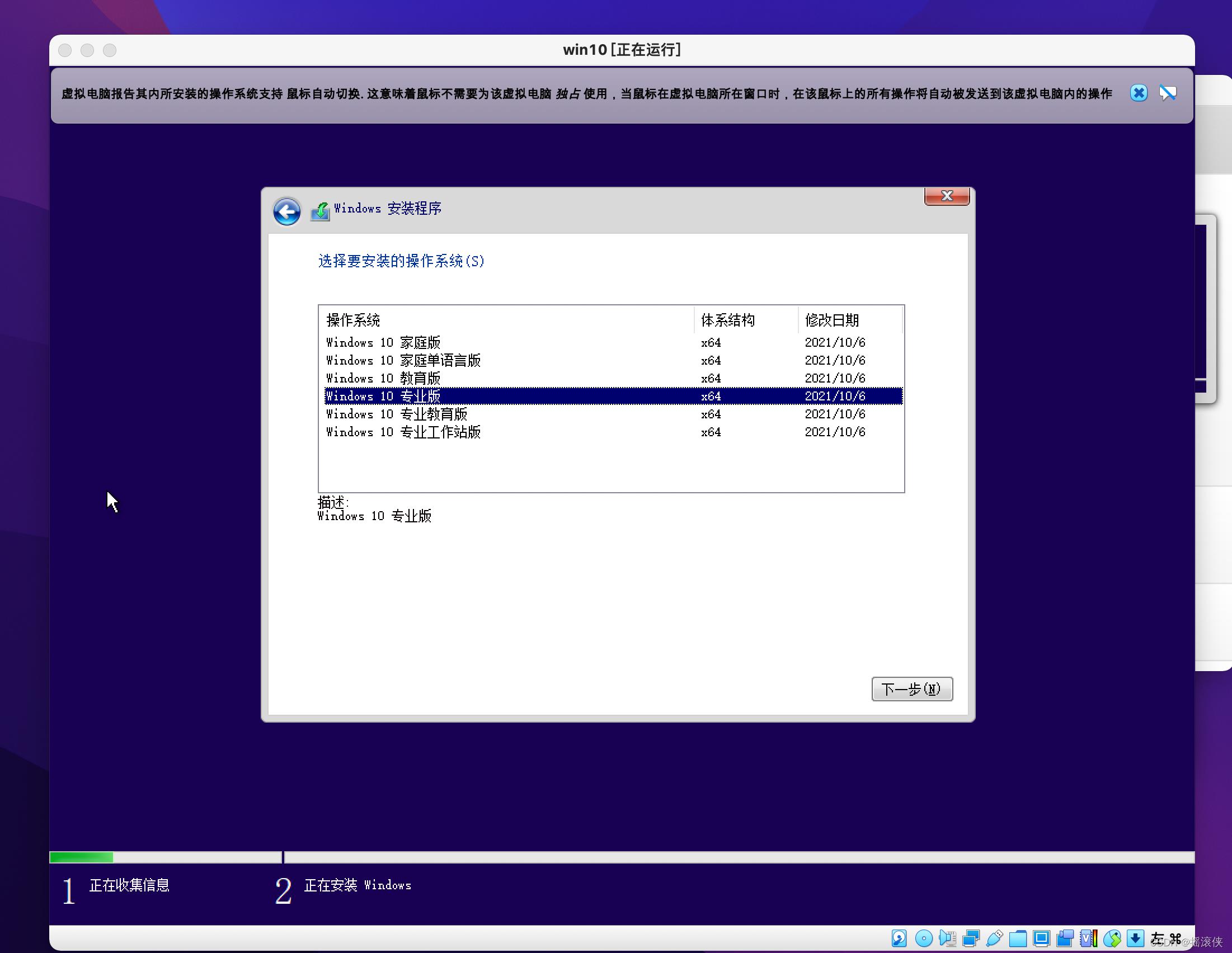Open the audio speaker and microphone status icon
1232x953 pixels.
point(947,938)
